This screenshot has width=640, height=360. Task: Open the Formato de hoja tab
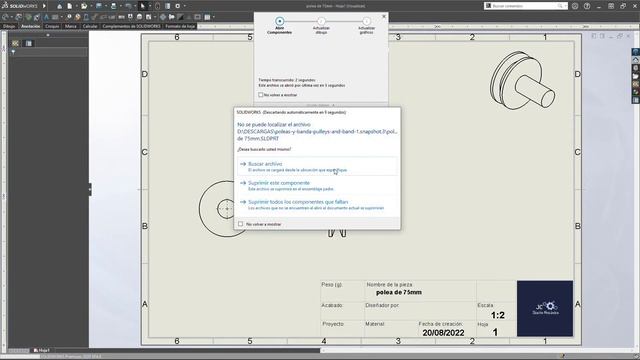180,26
